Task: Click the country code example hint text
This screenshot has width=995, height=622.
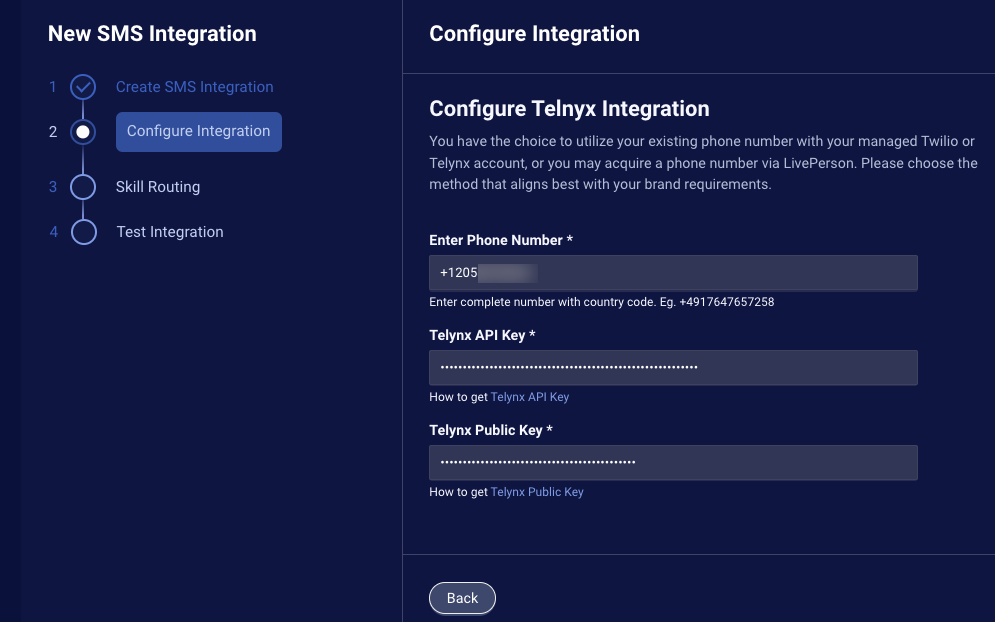Action: click(602, 302)
